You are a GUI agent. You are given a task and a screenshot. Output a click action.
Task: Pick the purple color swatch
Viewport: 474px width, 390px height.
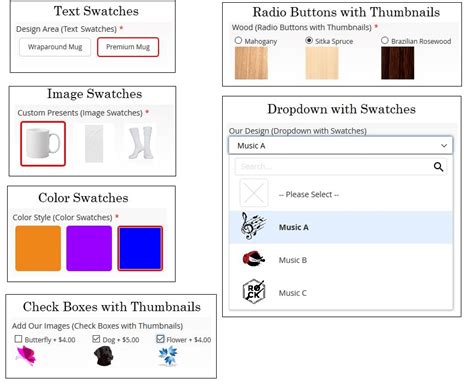pyautogui.click(x=89, y=248)
